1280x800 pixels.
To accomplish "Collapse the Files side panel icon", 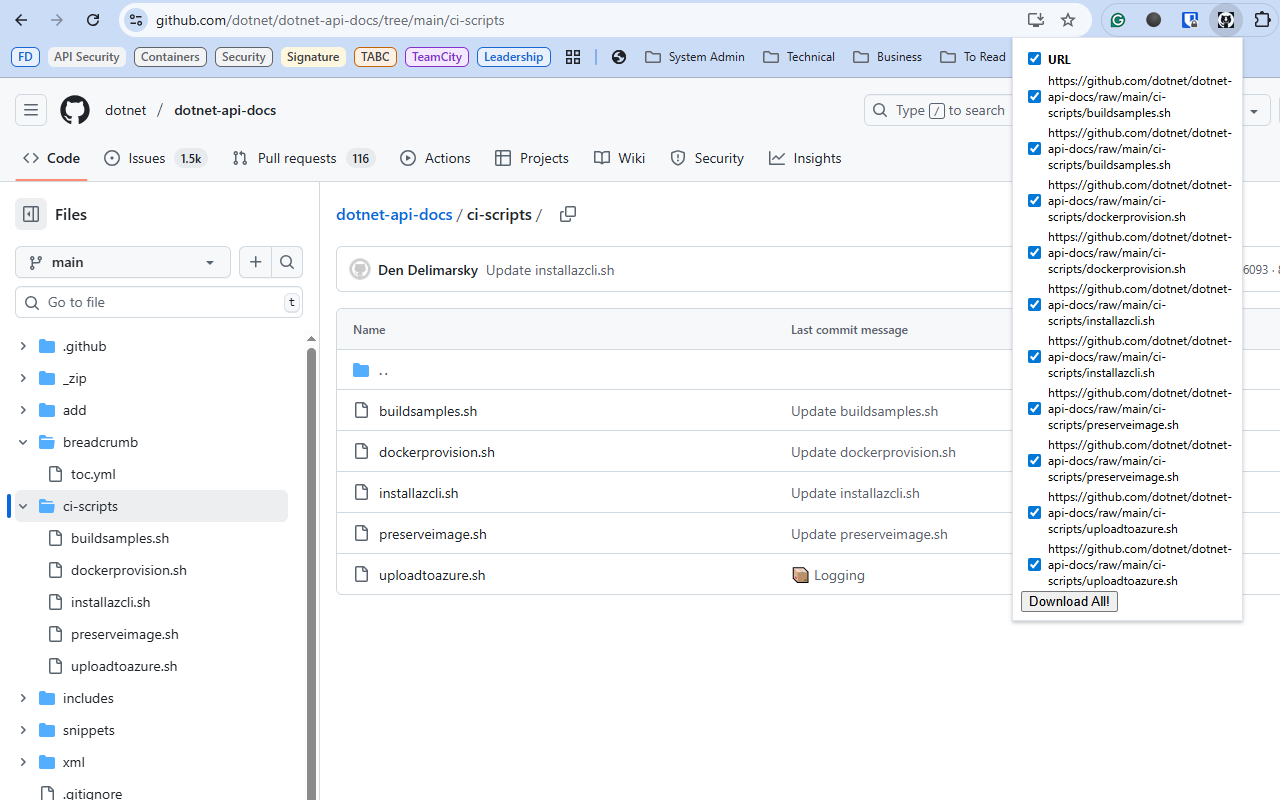I will [x=31, y=214].
